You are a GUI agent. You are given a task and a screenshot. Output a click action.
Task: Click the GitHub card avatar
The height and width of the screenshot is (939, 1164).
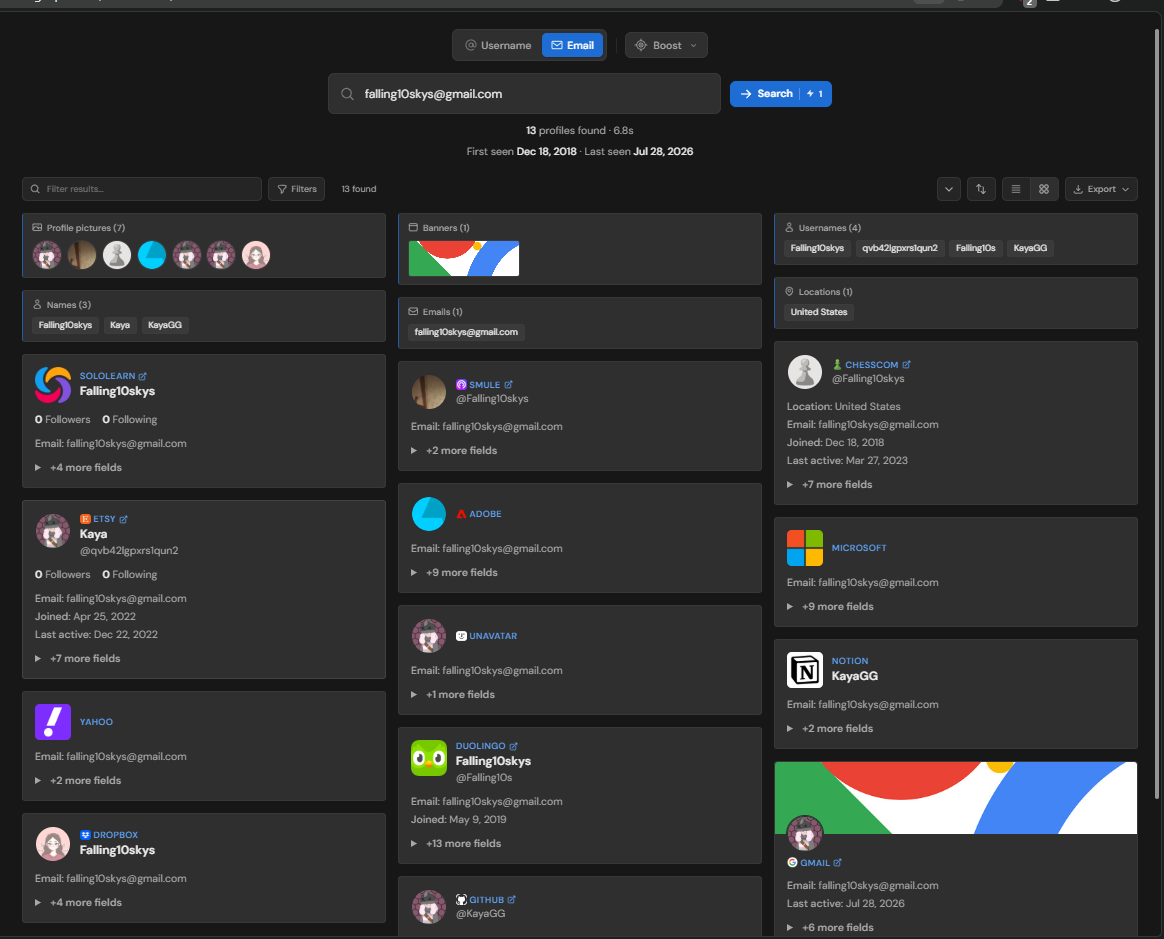click(x=429, y=907)
